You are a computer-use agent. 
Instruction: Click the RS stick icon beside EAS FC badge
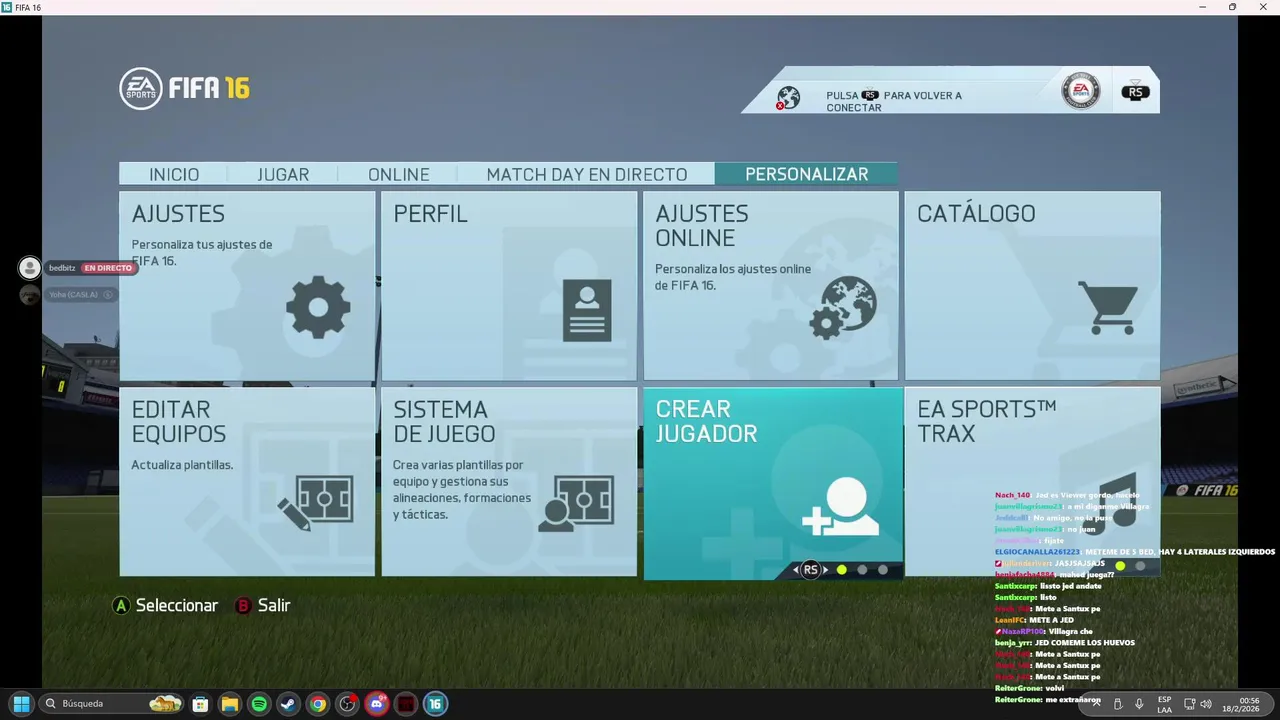pyautogui.click(x=1134, y=92)
